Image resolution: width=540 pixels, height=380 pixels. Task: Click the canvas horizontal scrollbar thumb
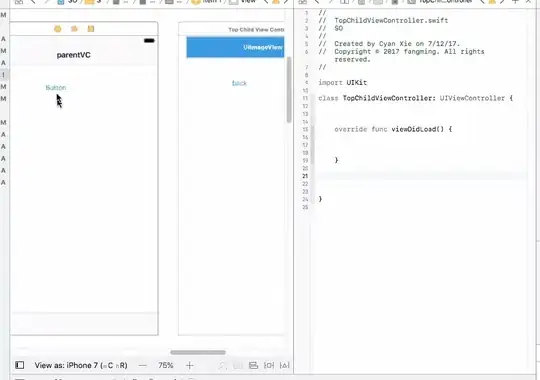click(x=198, y=352)
